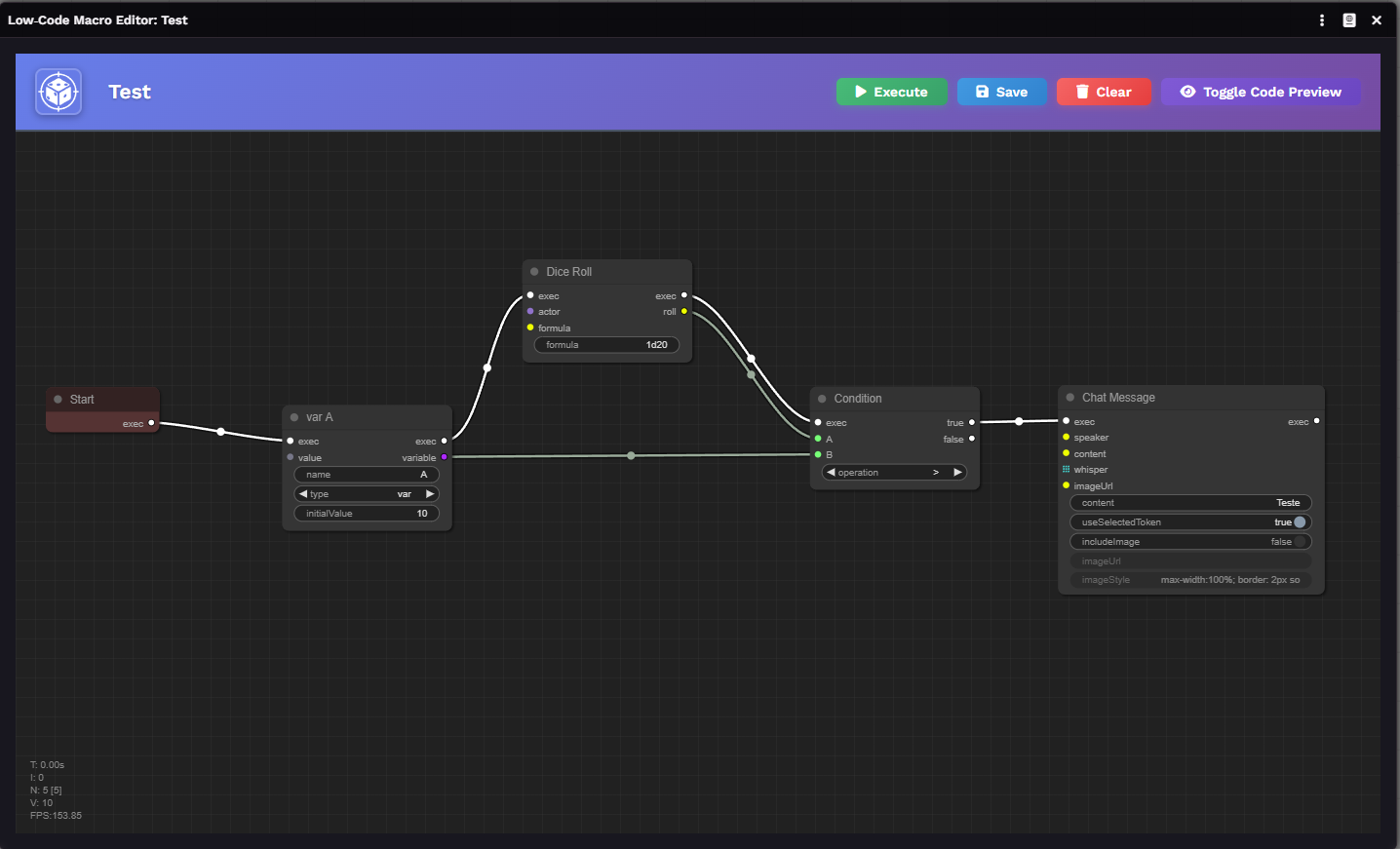Click the yellow roll output port
The image size is (1400, 849).
(x=684, y=312)
